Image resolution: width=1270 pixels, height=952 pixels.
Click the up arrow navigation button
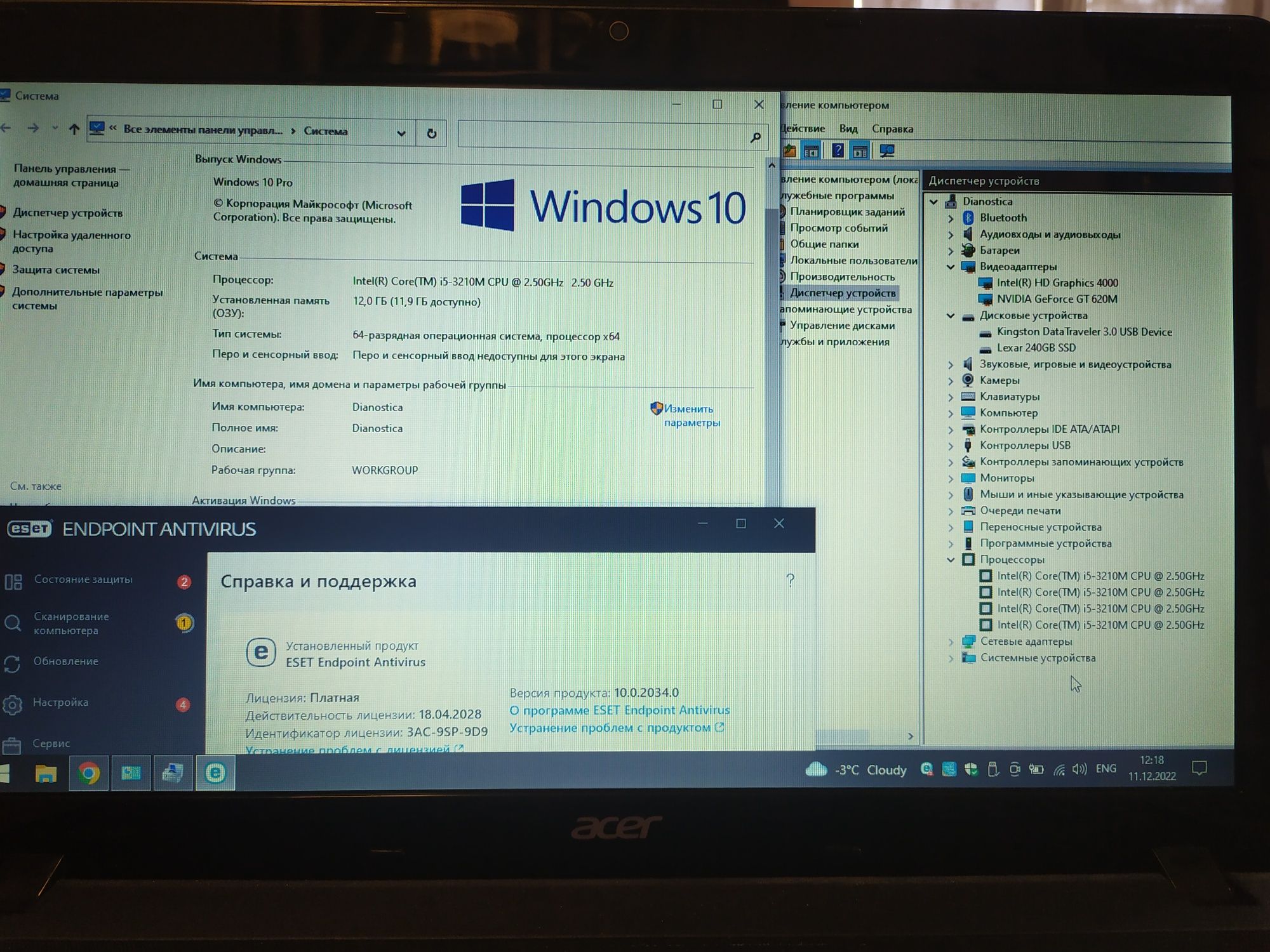tap(74, 129)
